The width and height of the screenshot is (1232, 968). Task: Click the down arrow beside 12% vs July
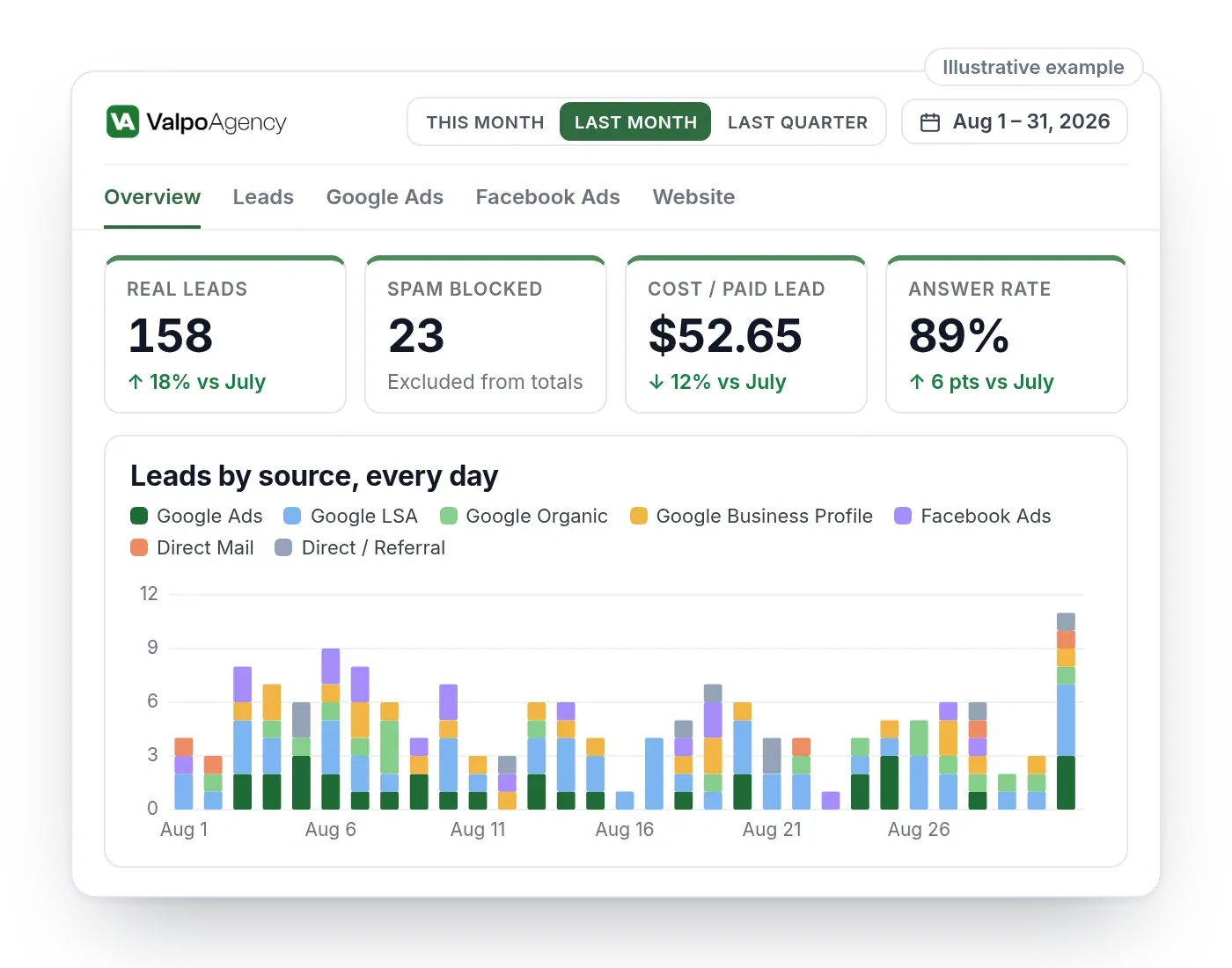[656, 382]
